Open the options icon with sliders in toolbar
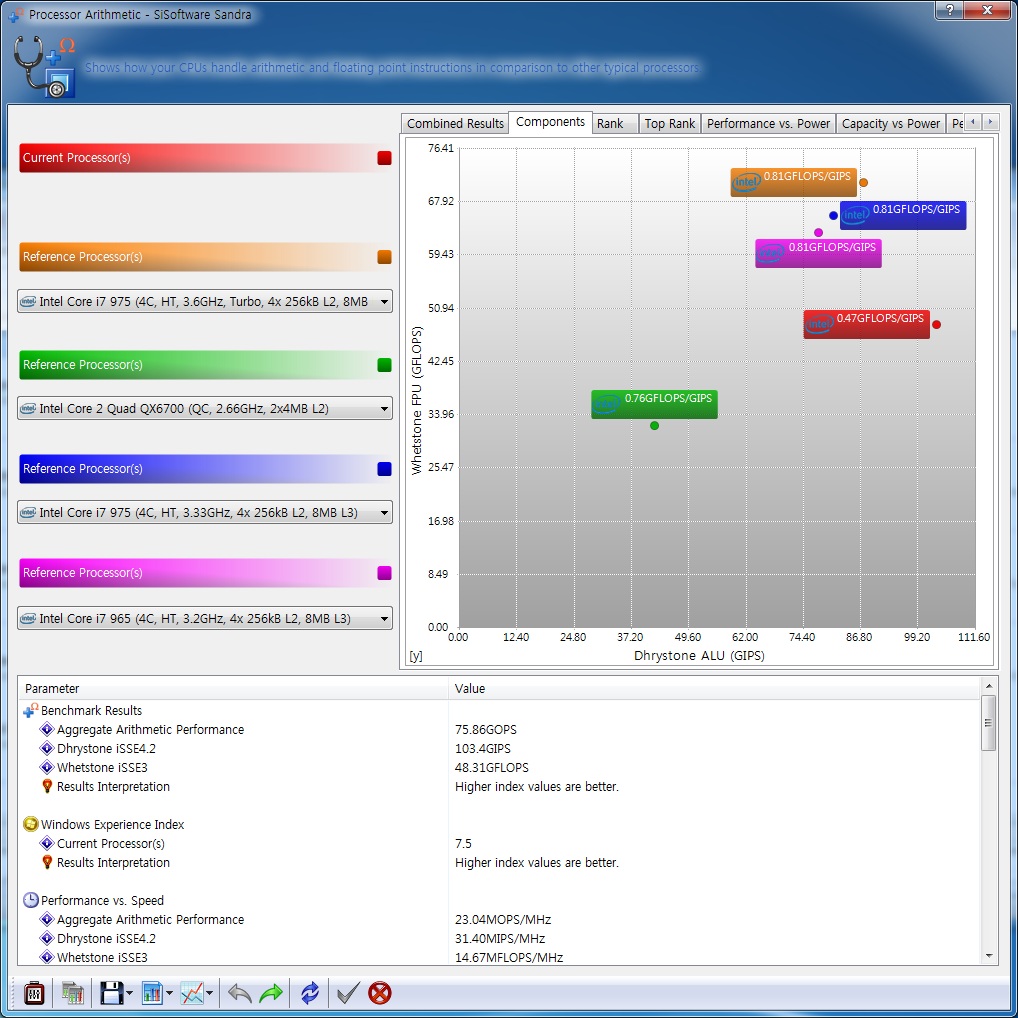This screenshot has height=1018, width=1018. click(x=34, y=993)
